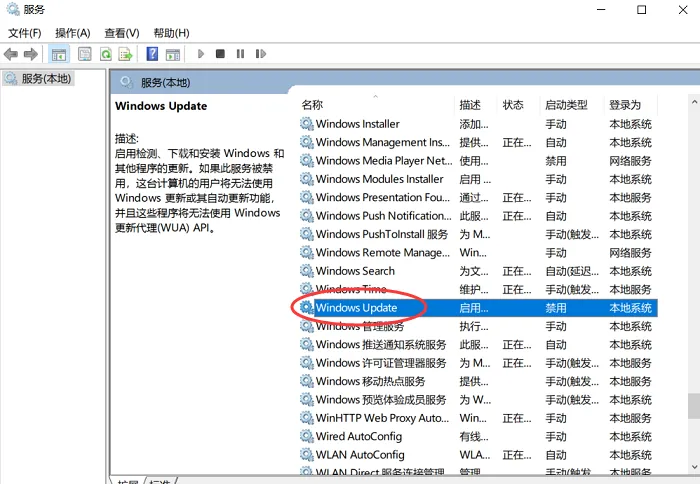
Task: Click gear icon of Windows 推送通知系统服务 row
Action: (306, 344)
